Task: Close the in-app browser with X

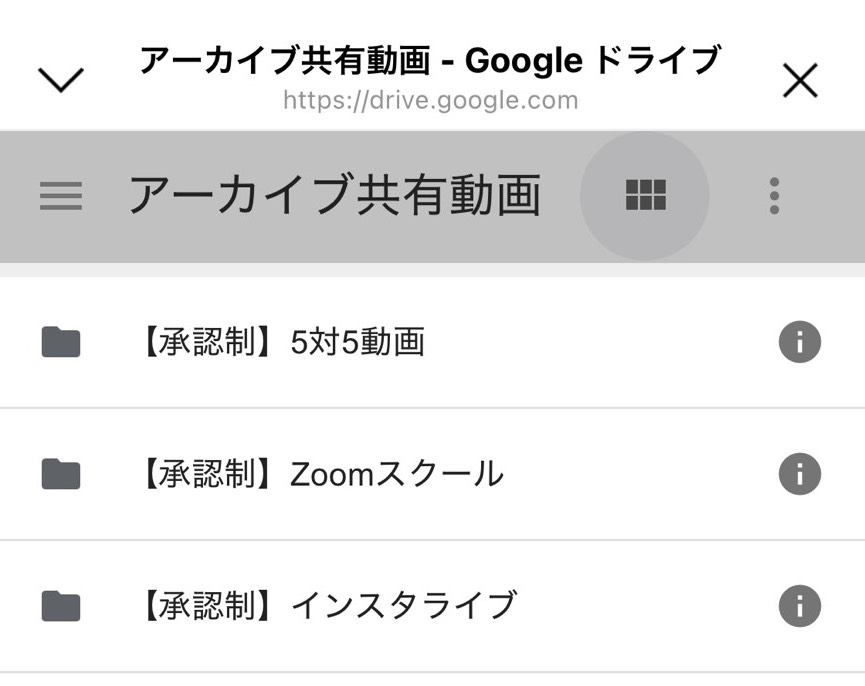Action: tap(800, 80)
